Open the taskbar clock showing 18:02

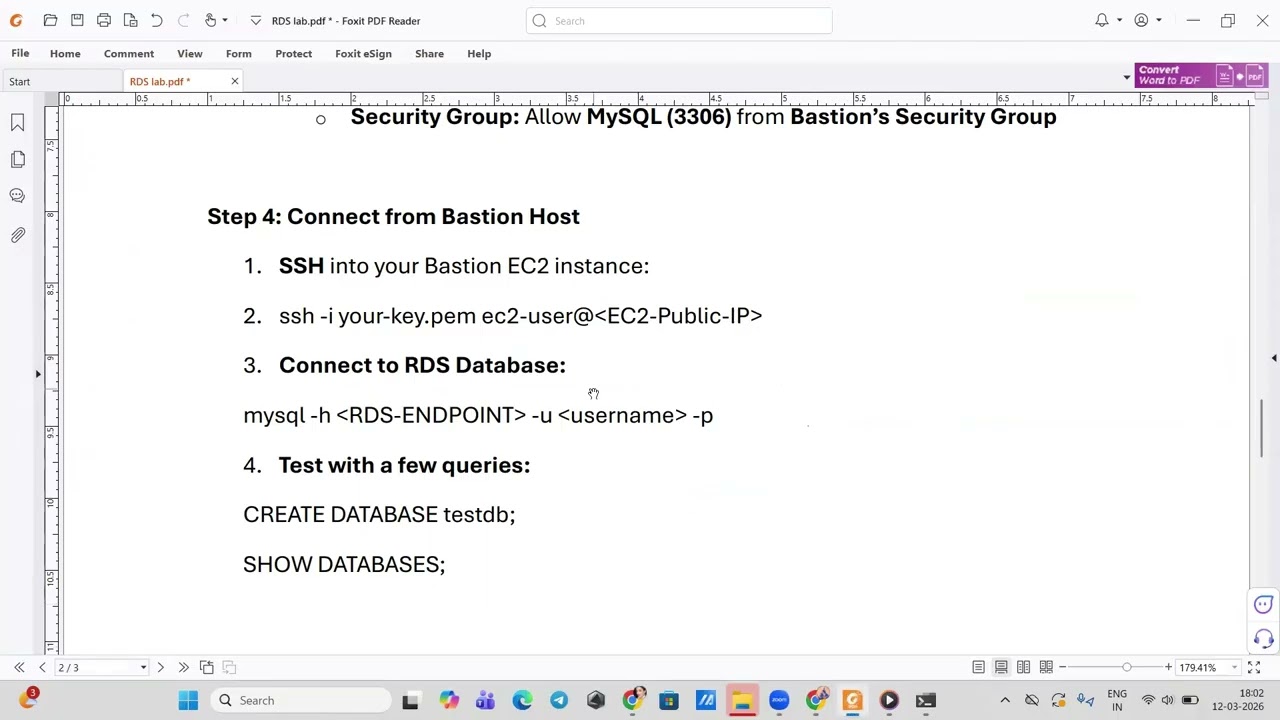[1236, 700]
